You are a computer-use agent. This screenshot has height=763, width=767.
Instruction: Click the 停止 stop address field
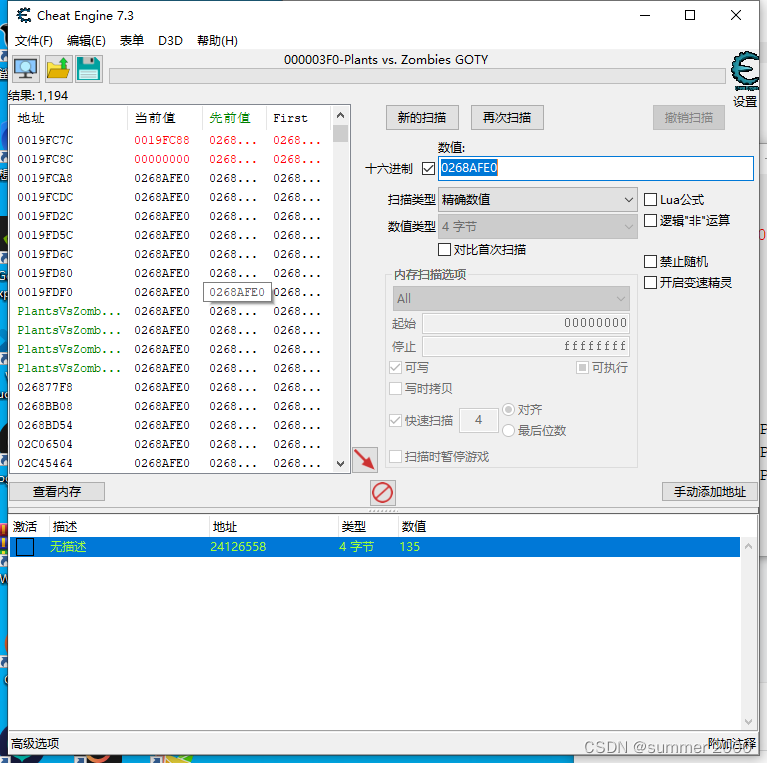coord(526,346)
